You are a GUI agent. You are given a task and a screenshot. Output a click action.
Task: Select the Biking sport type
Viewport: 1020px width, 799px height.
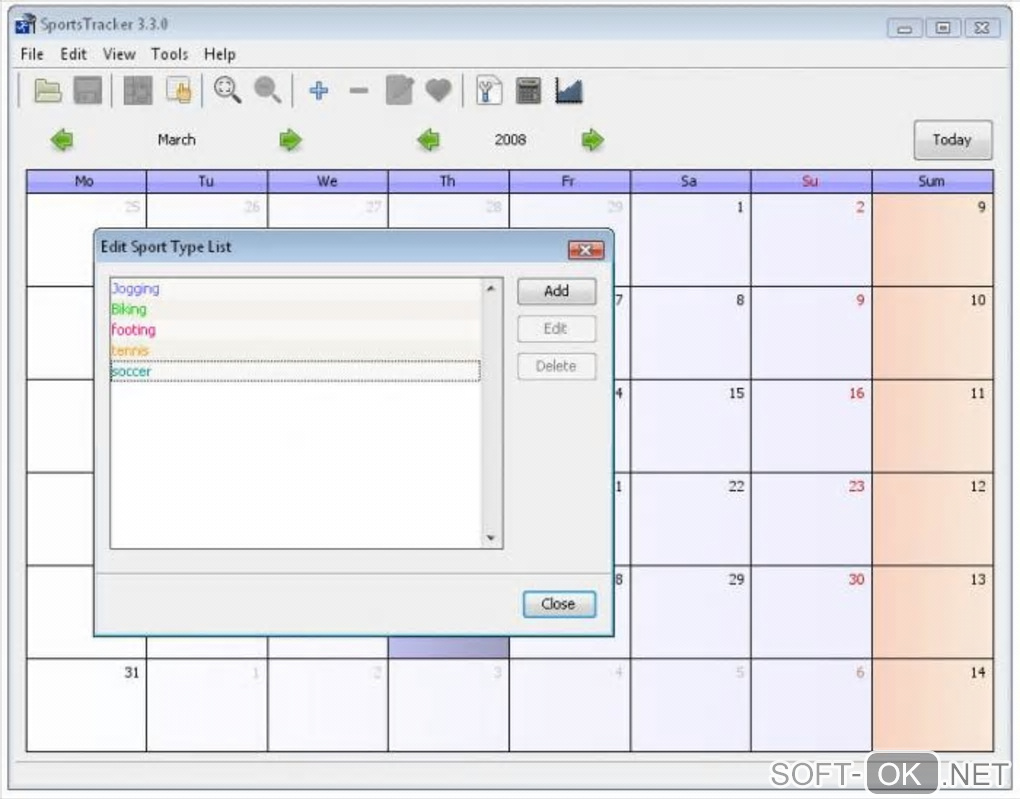[x=296, y=310]
